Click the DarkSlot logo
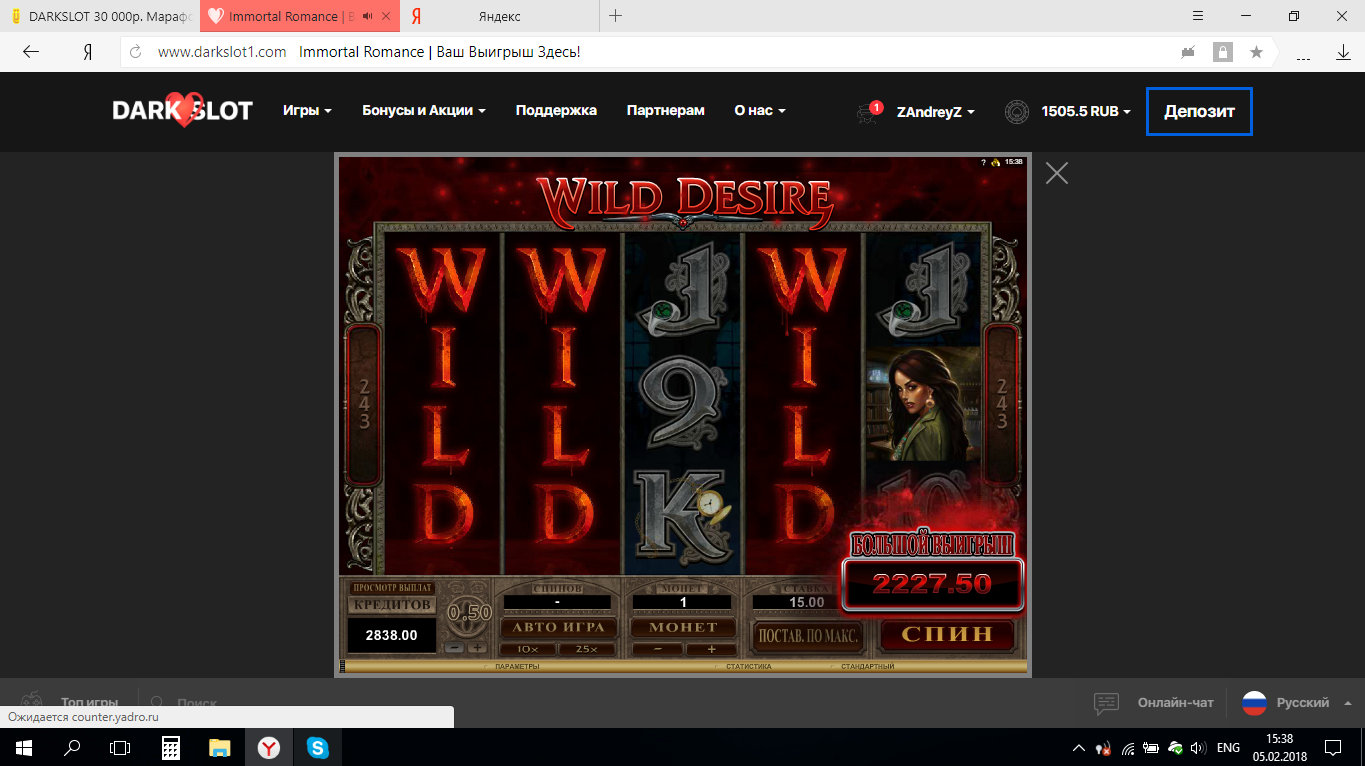This screenshot has width=1365, height=766. (x=182, y=111)
